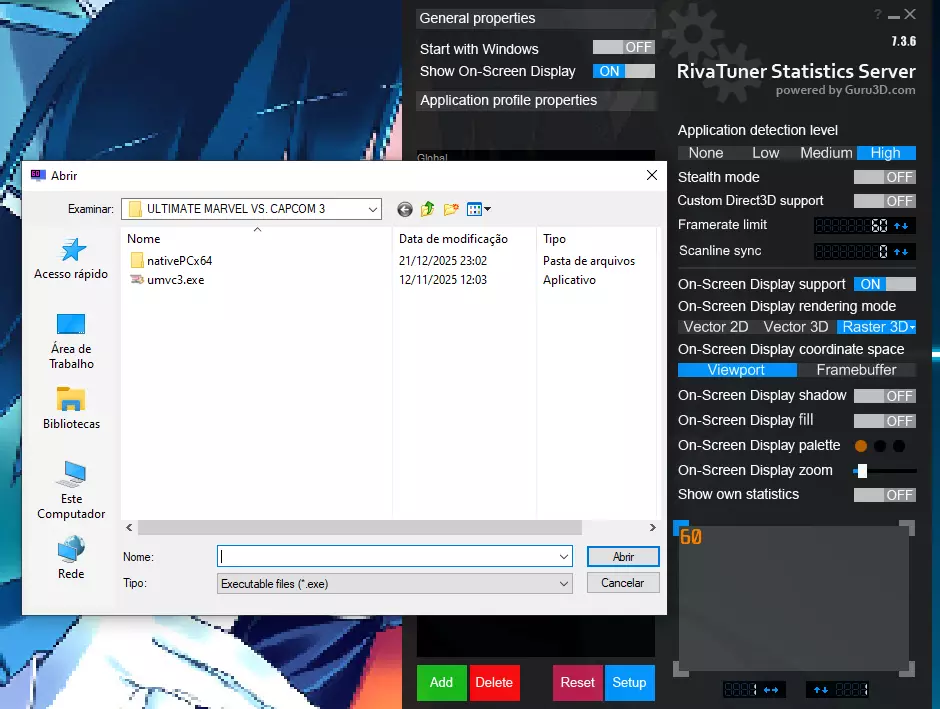Click the OSD preview top-right corner marker

908,528
